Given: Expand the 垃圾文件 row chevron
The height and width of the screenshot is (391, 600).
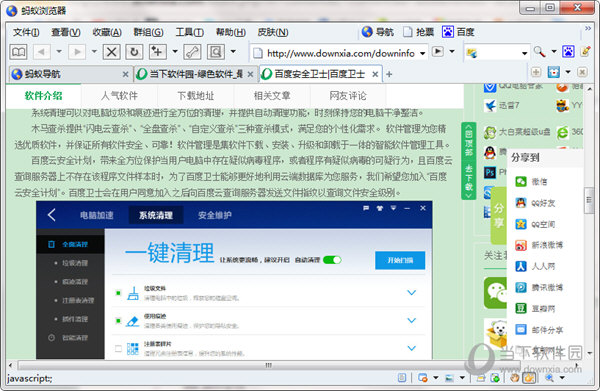Looking at the screenshot, I should (411, 293).
